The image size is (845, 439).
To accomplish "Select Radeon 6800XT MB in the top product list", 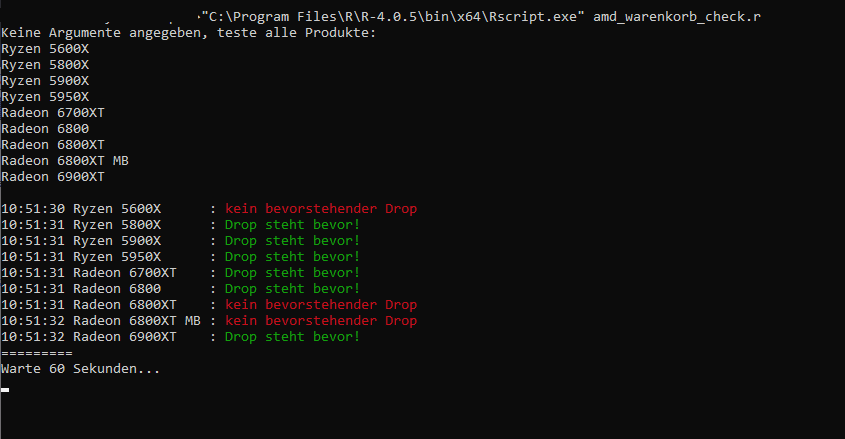I will pos(65,161).
